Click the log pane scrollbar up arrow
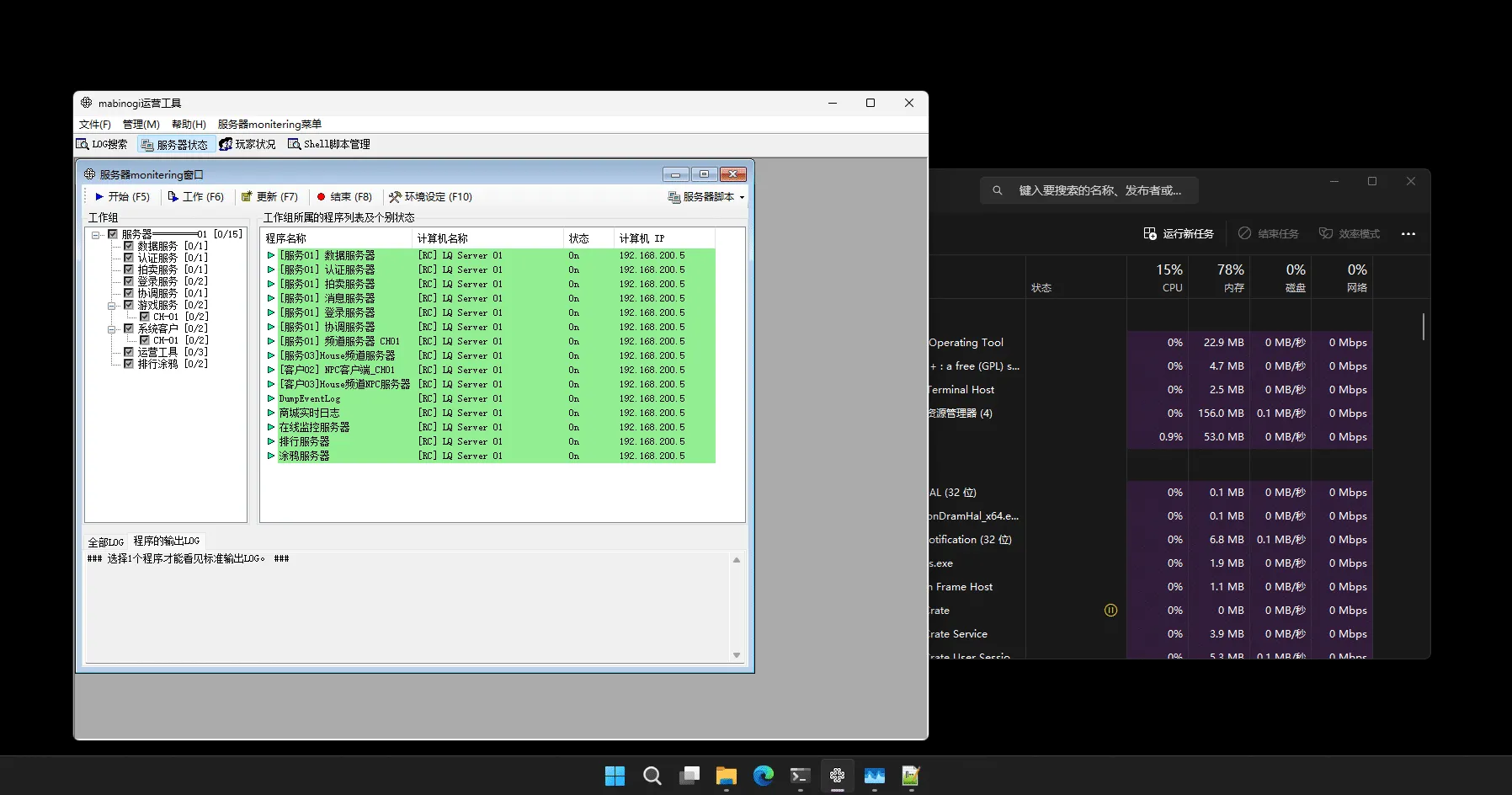Screen dimensions: 1512x795 click(x=737, y=560)
